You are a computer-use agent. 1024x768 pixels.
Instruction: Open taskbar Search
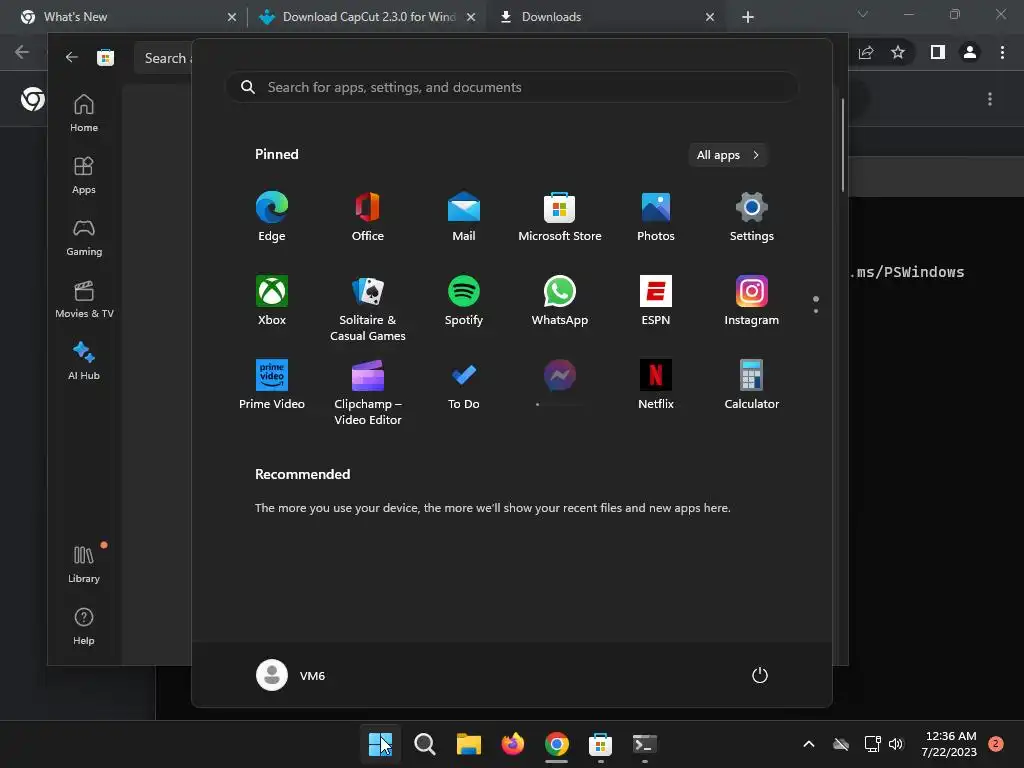click(x=424, y=744)
